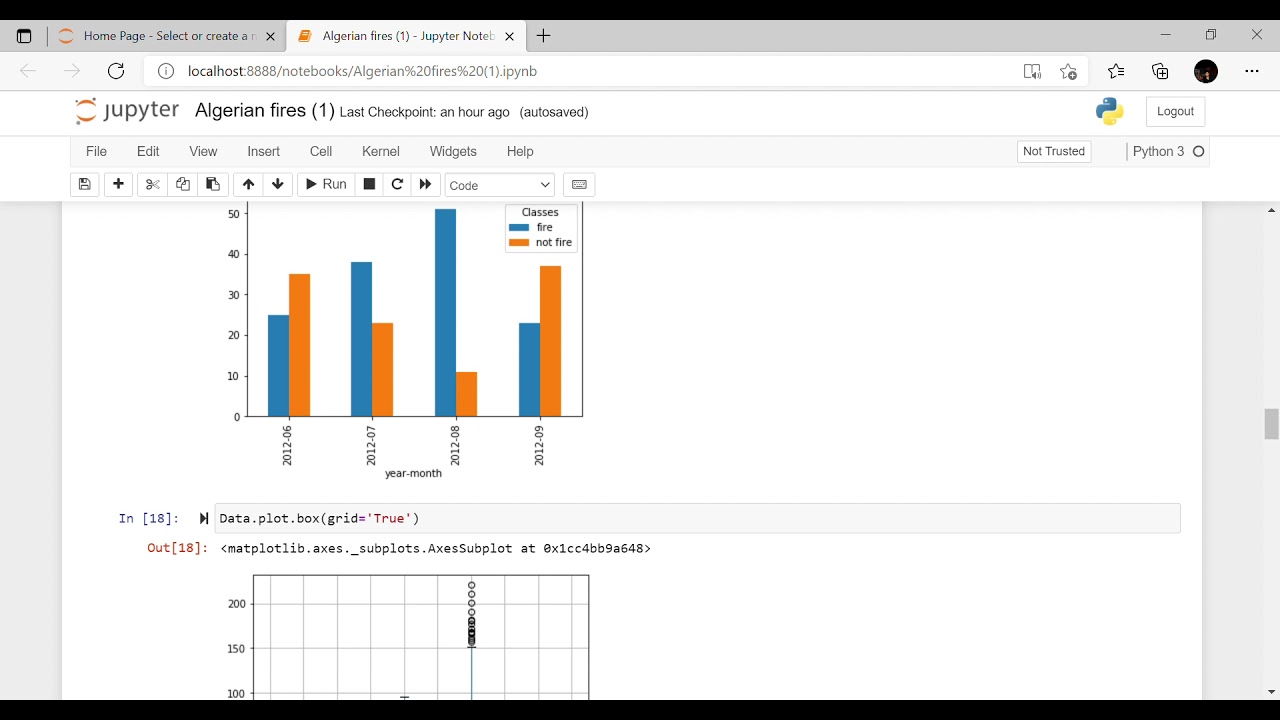Viewport: 1280px width, 720px height.
Task: Open a new browser tab
Action: pos(544,36)
